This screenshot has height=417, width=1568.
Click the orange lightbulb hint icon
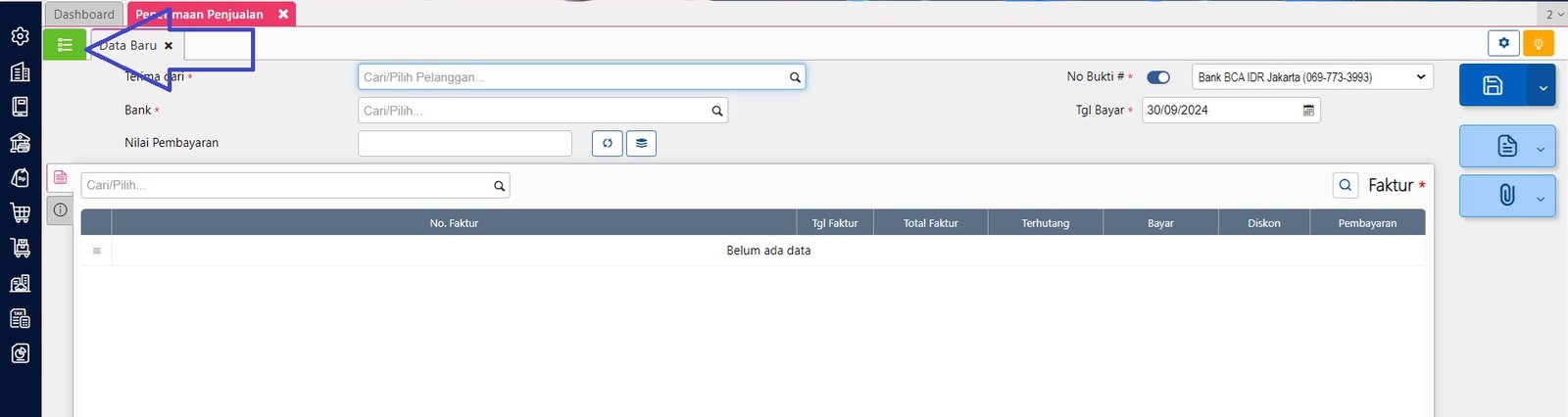pyautogui.click(x=1539, y=44)
